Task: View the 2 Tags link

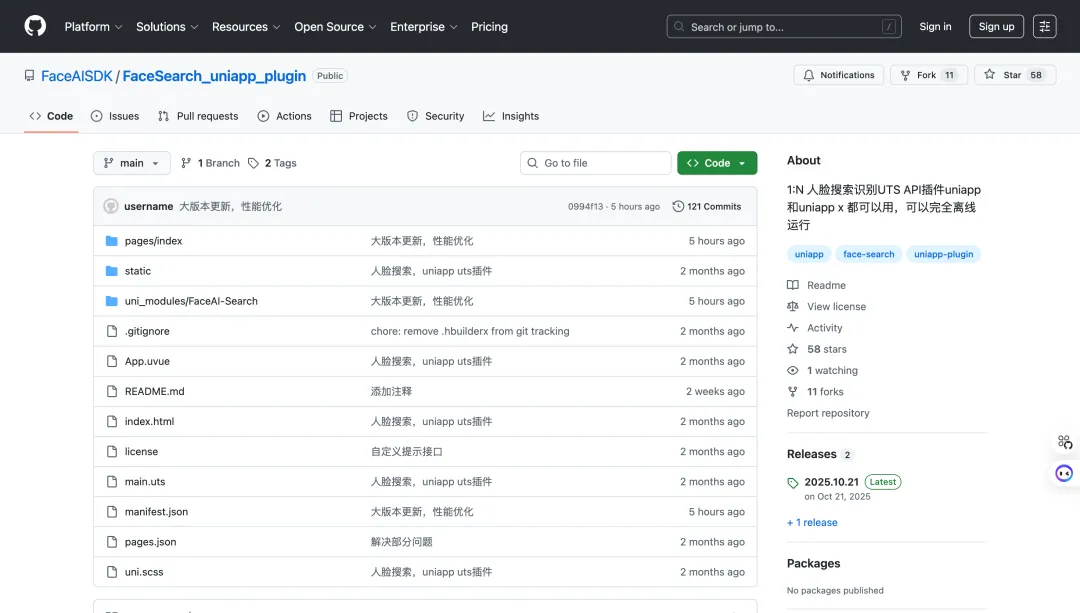Action: point(273,163)
